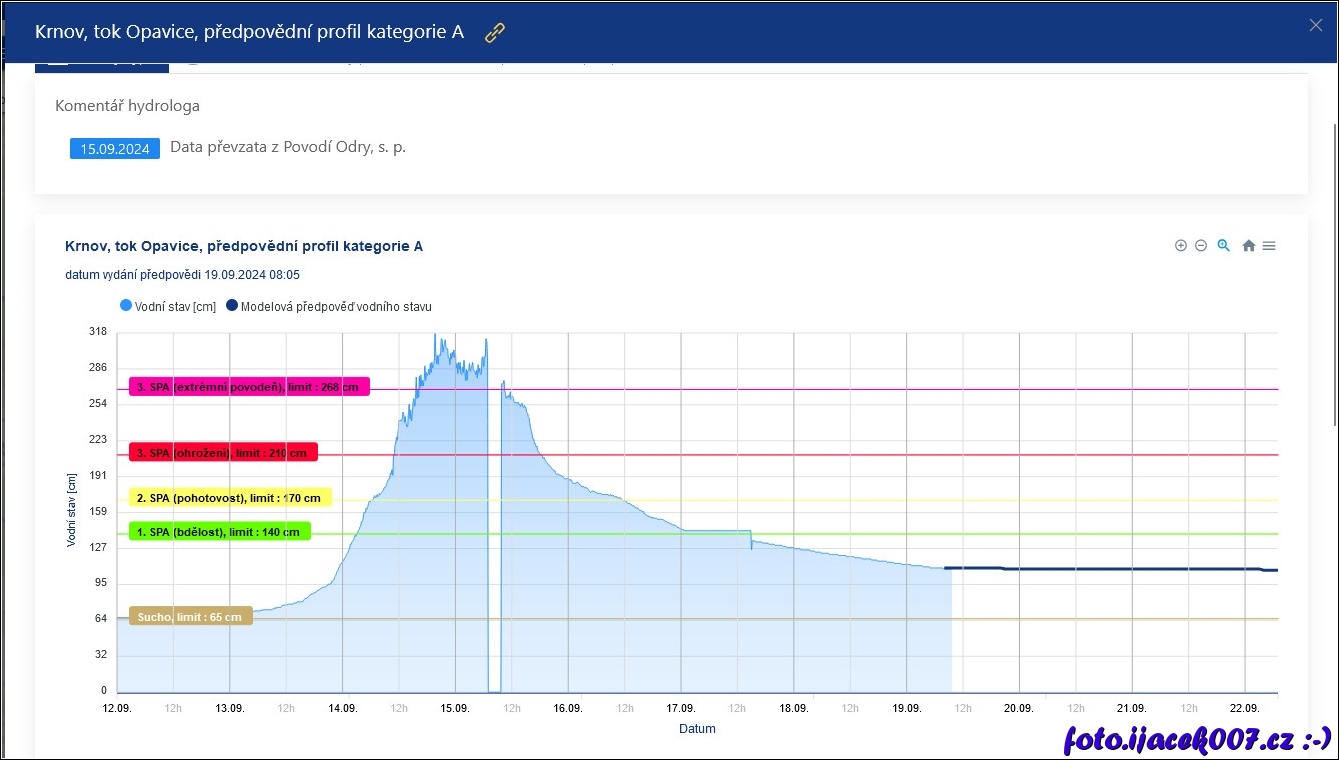Open the chart hamburger export menu
This screenshot has height=760, width=1339.
pos(1269,246)
